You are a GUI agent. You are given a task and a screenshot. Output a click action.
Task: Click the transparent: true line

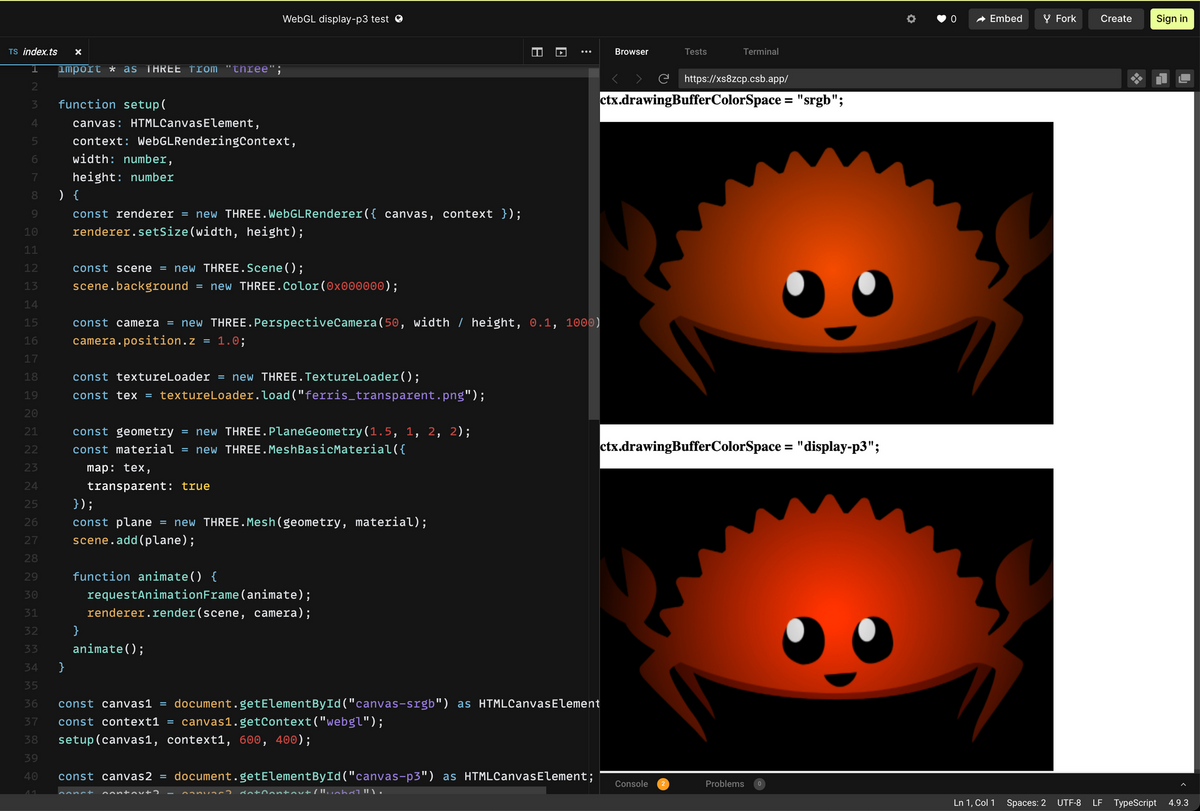click(148, 486)
